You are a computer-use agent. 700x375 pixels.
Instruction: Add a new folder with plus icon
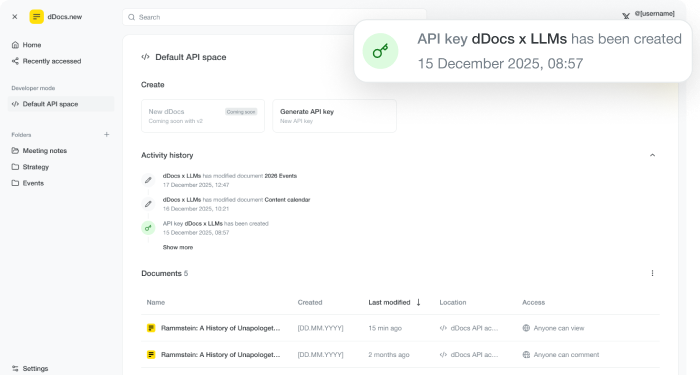107,134
